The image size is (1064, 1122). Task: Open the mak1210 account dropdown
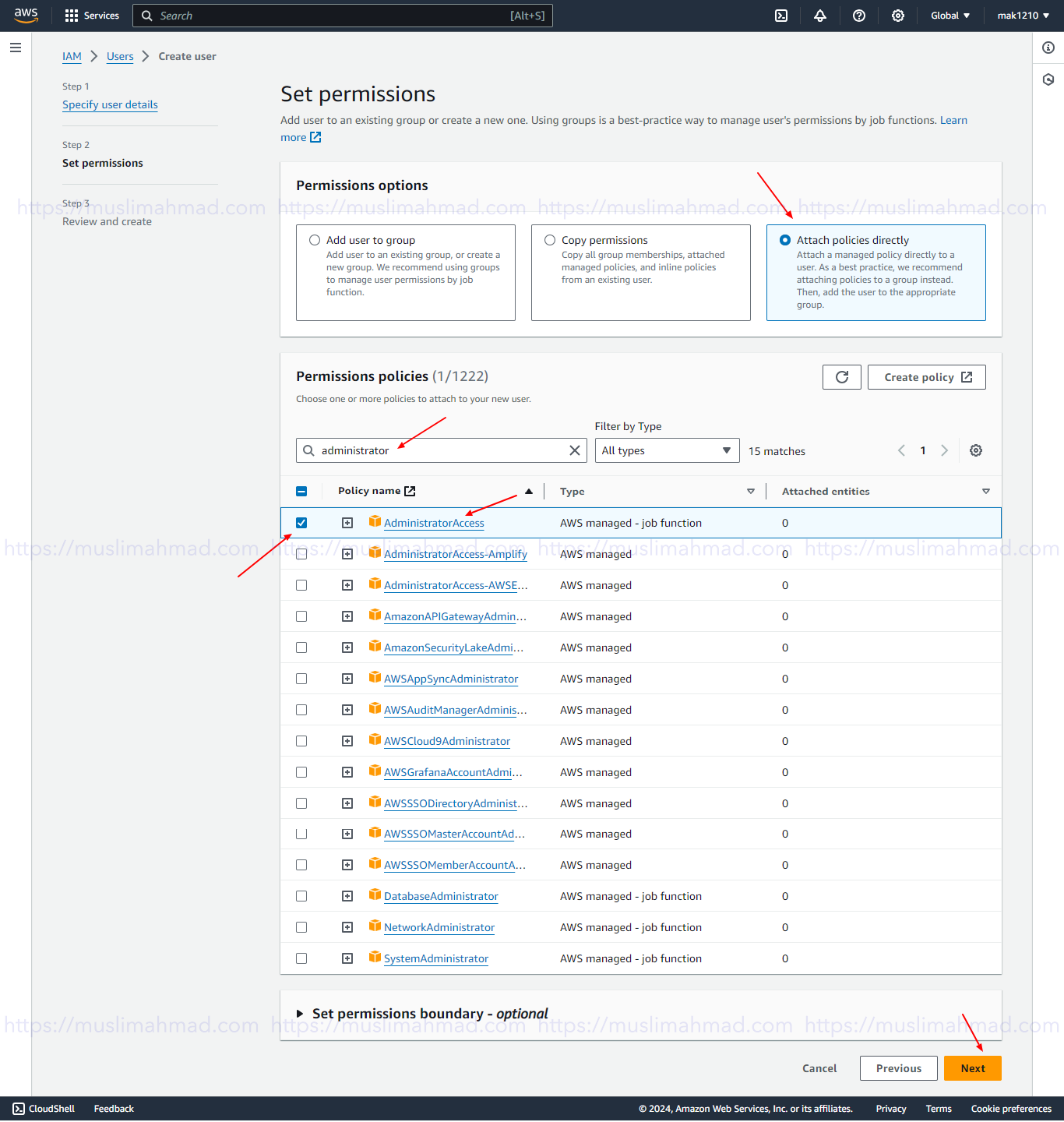tap(1023, 16)
